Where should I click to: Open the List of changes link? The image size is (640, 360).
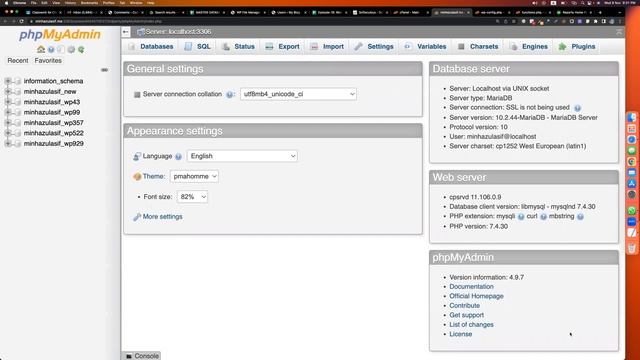click(471, 324)
